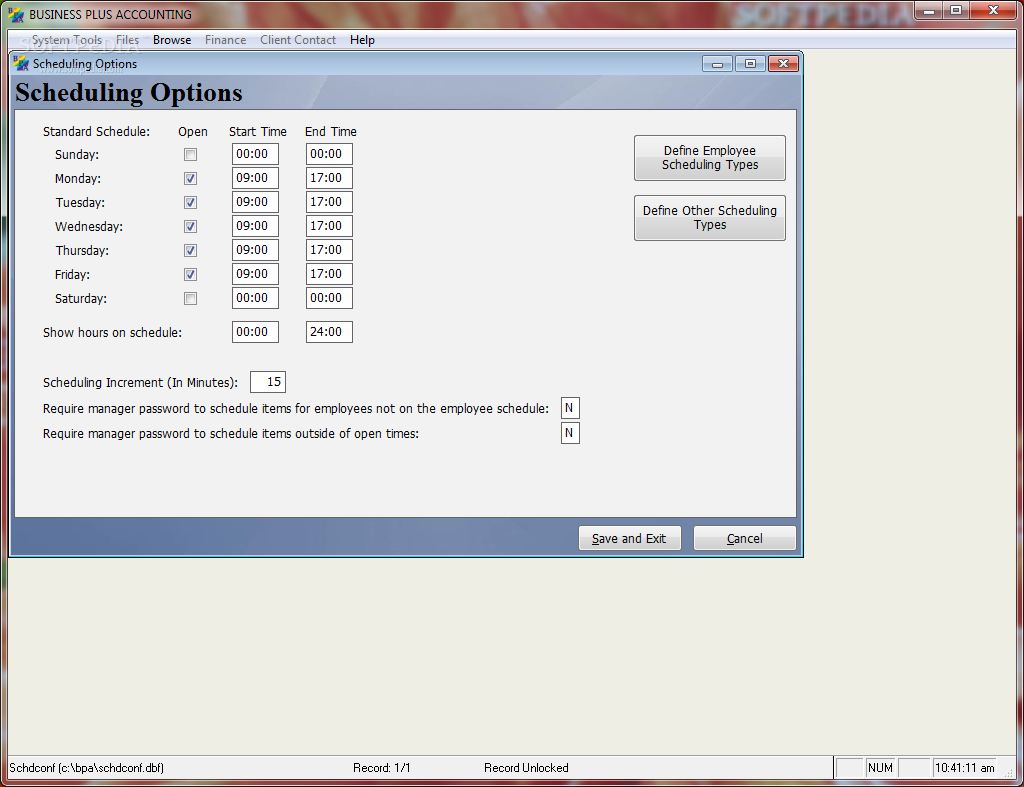The image size is (1024, 787).
Task: Click Show hours on schedule label
Action: click(x=112, y=332)
